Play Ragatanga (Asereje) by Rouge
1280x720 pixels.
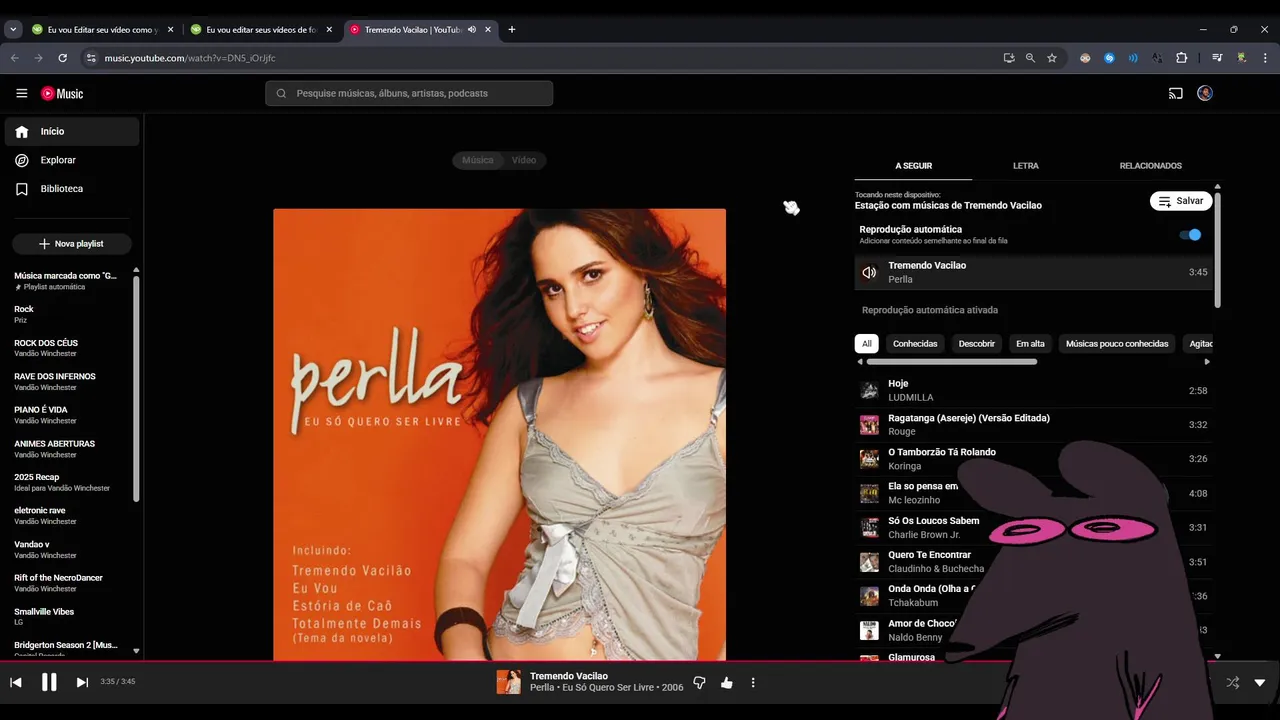tap(1034, 424)
